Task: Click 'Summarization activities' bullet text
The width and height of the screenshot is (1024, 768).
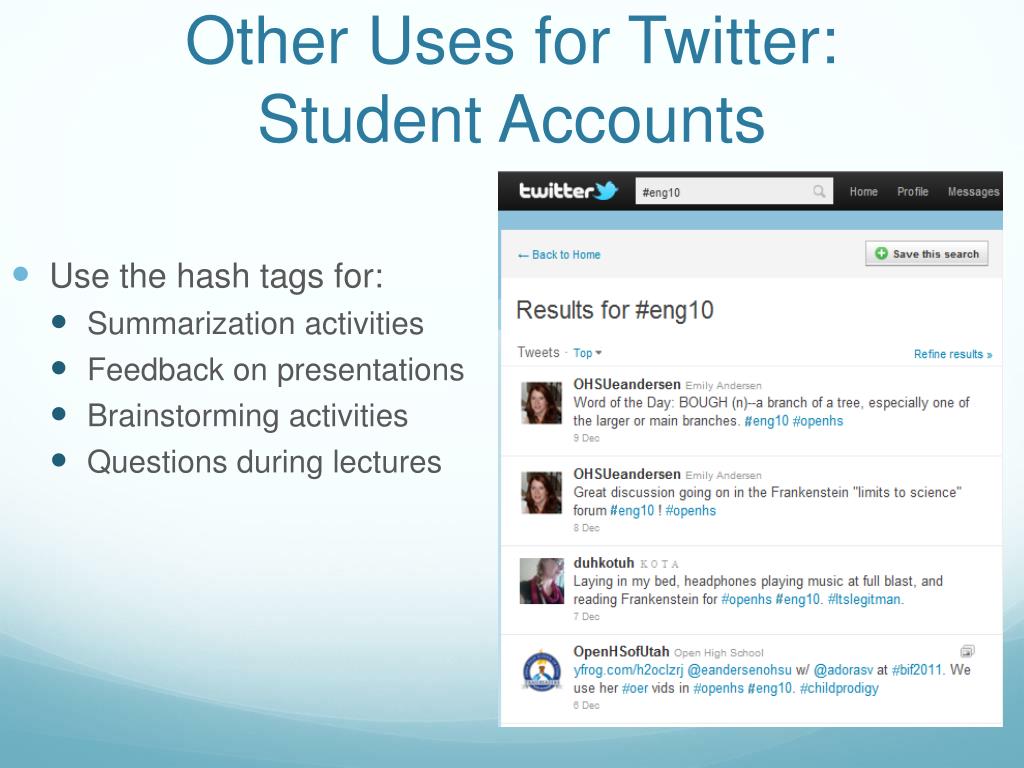Action: (255, 323)
